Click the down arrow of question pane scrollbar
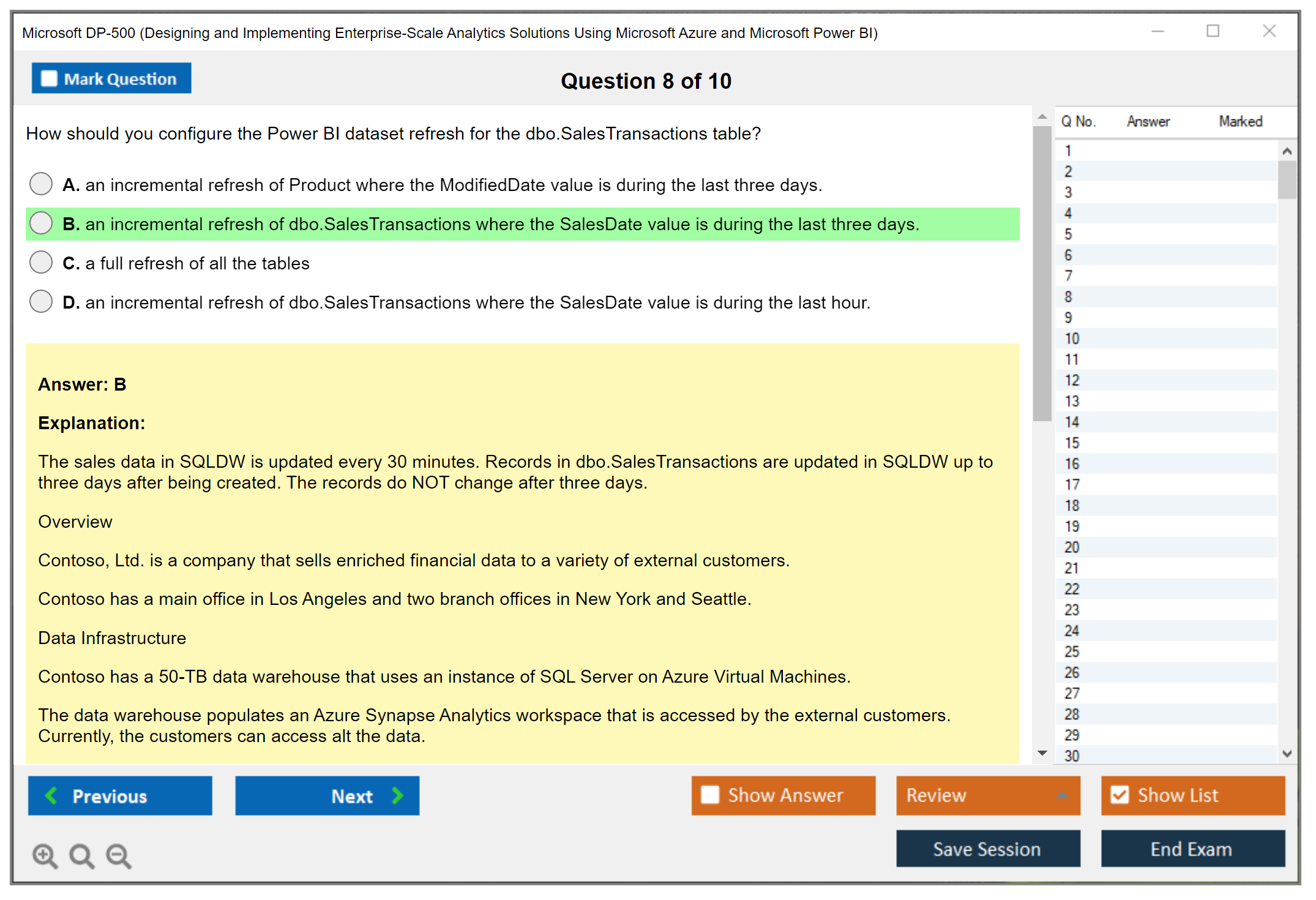Screen dimensions: 1316x900 coord(1042,753)
